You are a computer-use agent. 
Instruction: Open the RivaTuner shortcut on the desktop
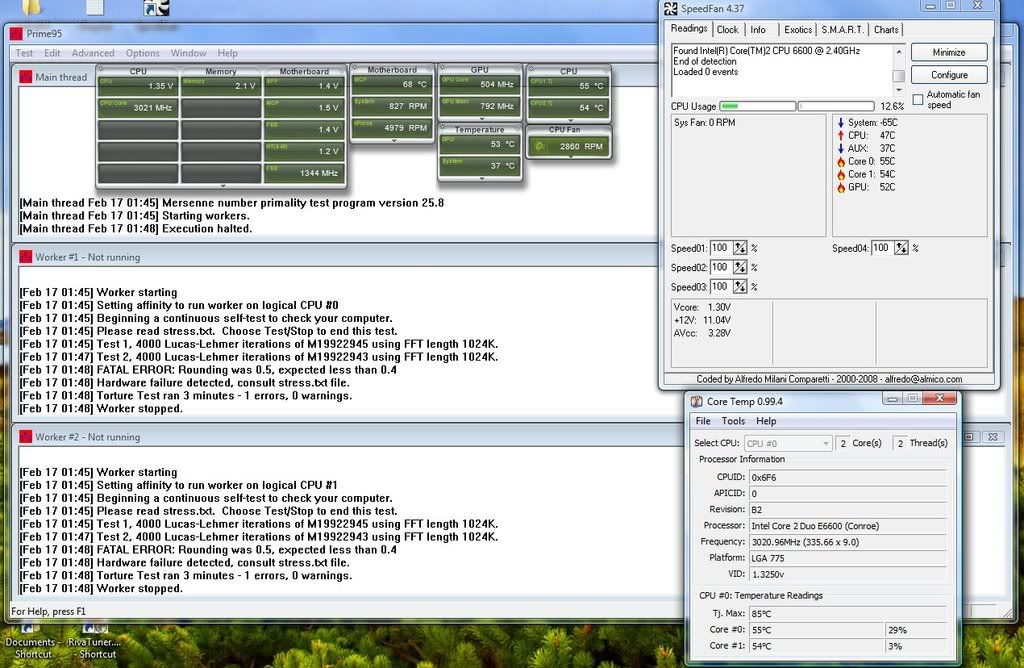pos(94,642)
